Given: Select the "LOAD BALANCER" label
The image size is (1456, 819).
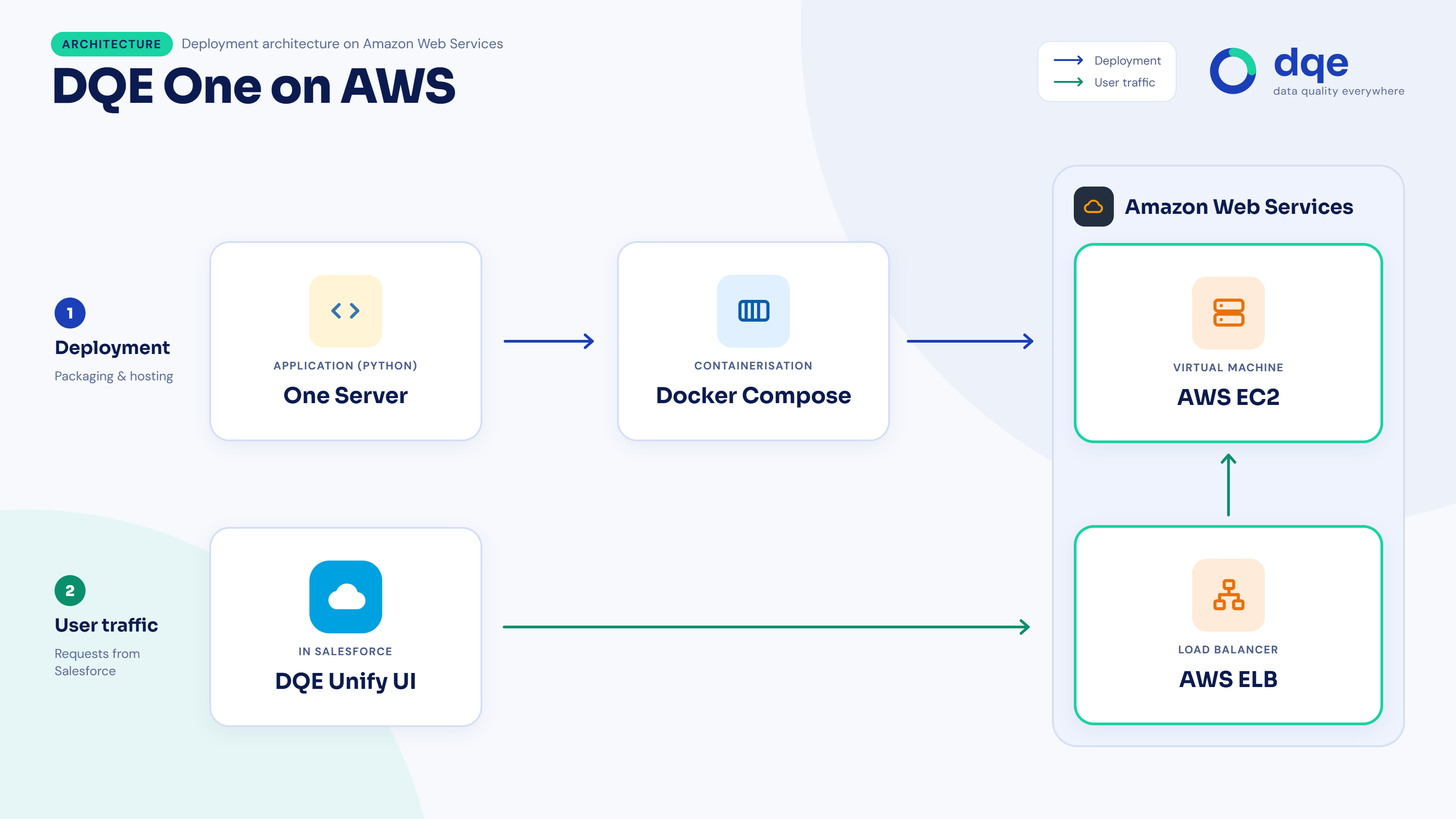Looking at the screenshot, I should coord(1228,650).
